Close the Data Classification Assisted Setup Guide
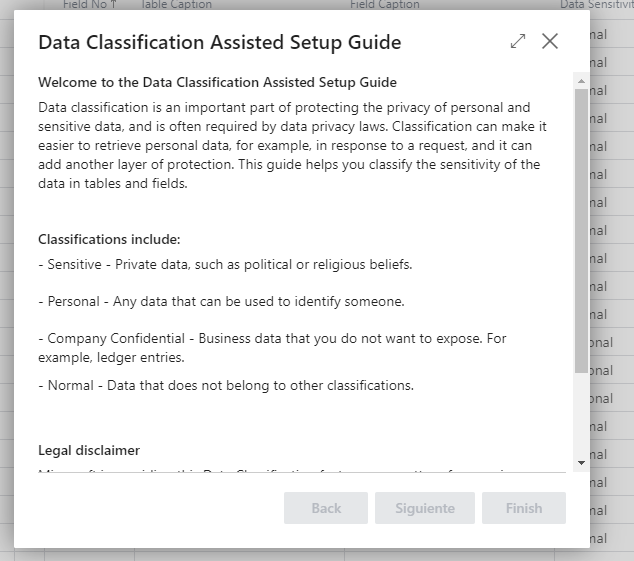The width and height of the screenshot is (634, 561). (x=550, y=41)
